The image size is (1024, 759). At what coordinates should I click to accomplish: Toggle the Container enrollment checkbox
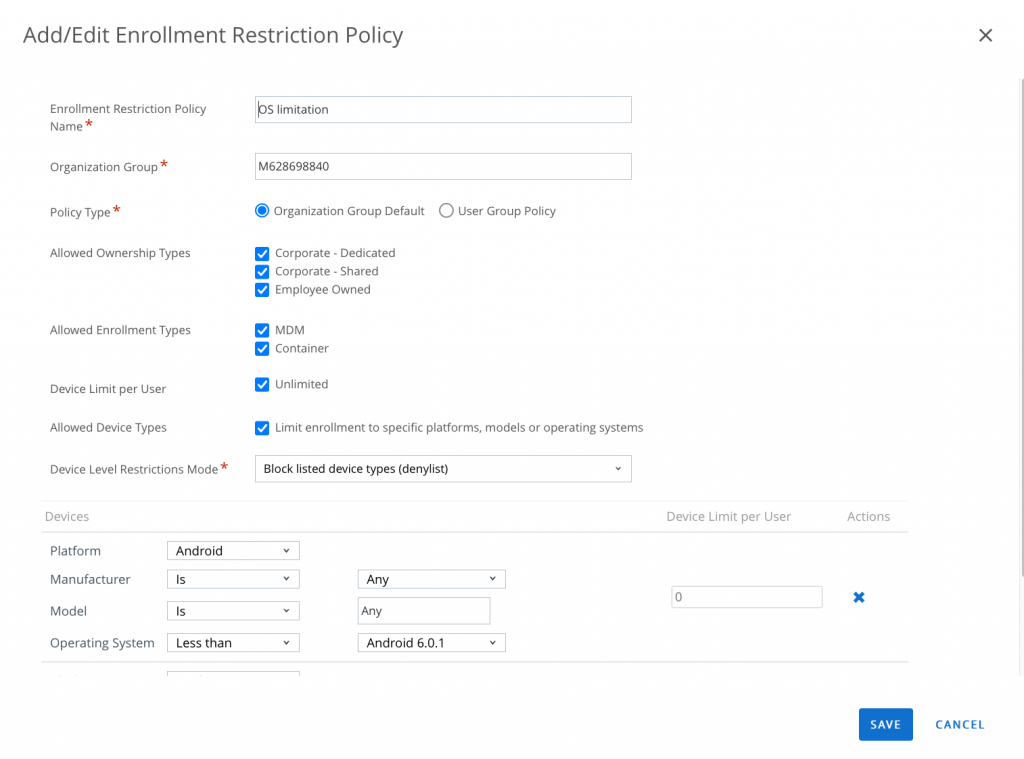[262, 349]
